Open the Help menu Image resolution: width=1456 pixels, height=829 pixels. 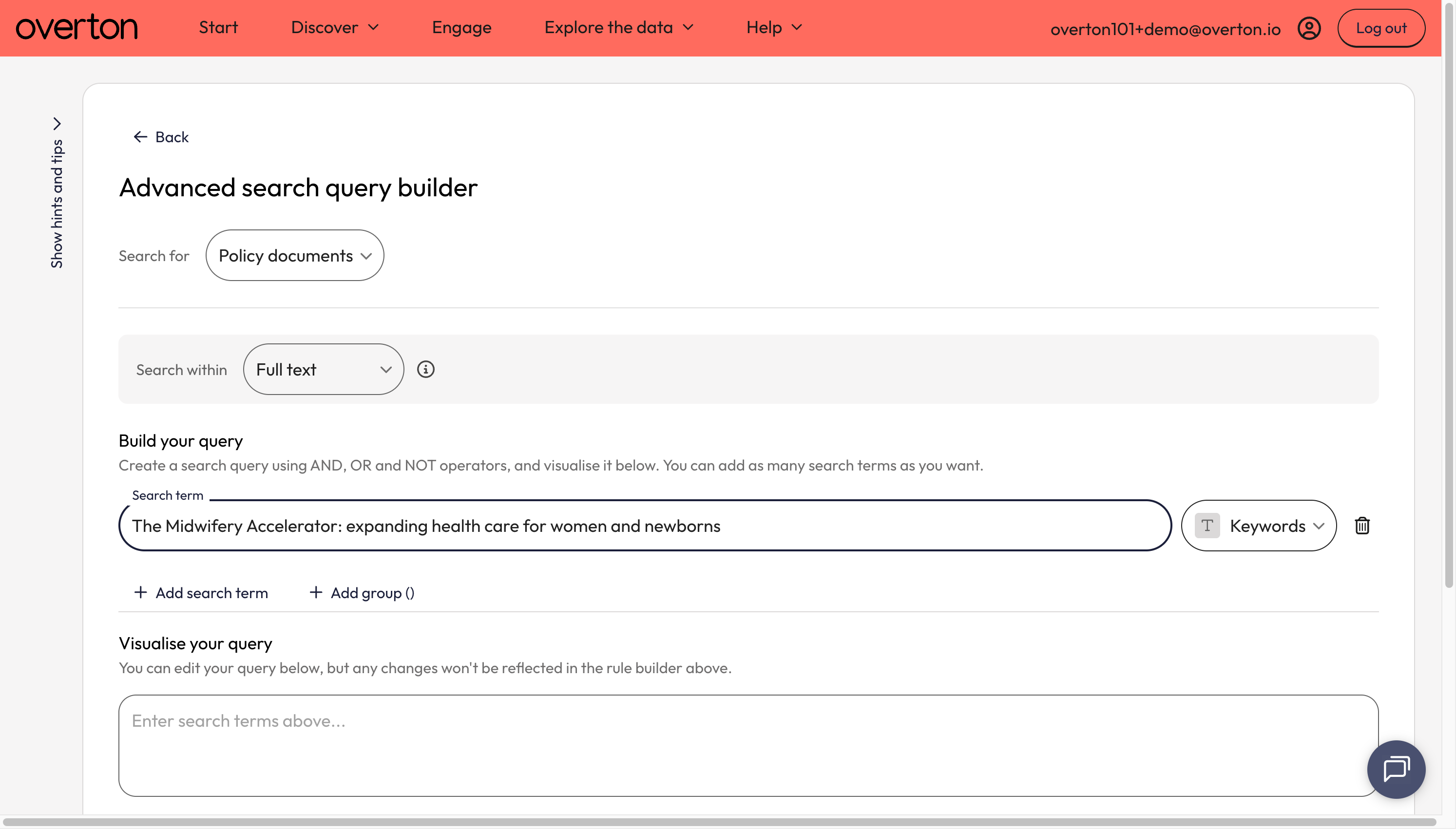point(774,27)
